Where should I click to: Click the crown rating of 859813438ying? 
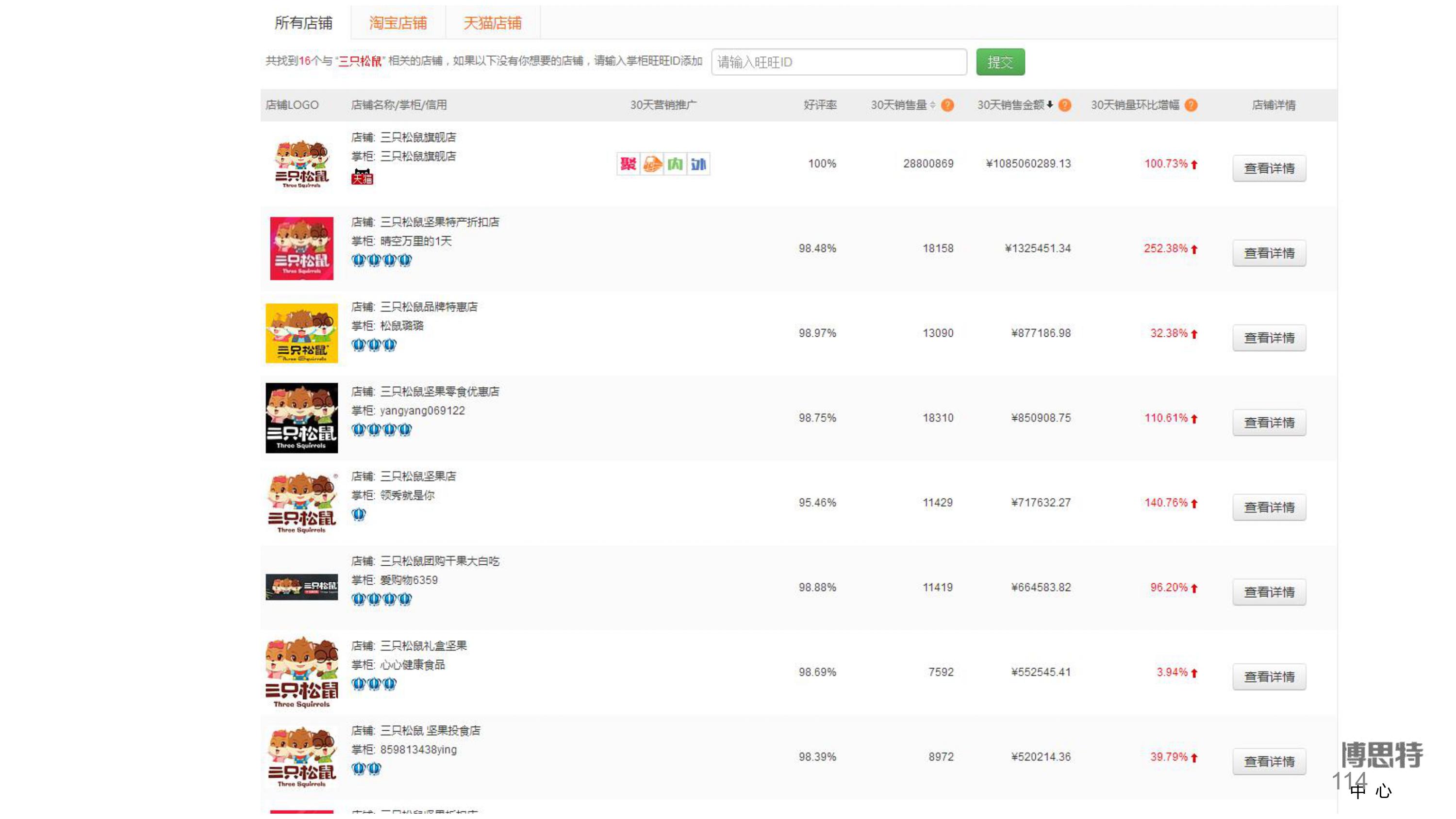pos(366,769)
